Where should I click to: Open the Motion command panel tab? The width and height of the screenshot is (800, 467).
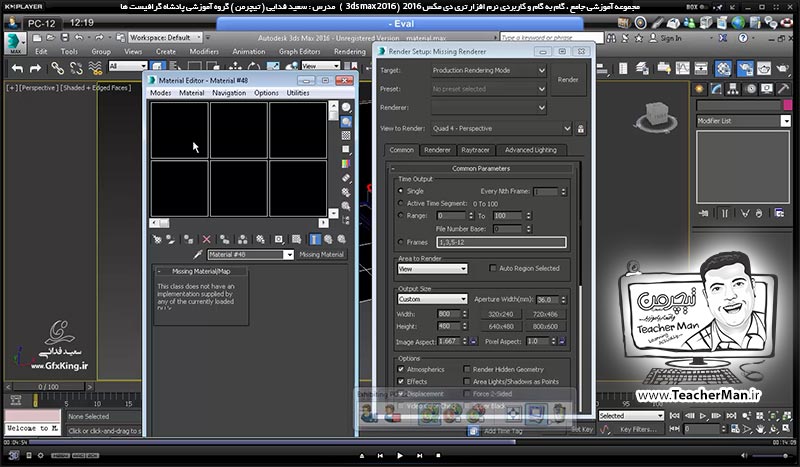750,89
